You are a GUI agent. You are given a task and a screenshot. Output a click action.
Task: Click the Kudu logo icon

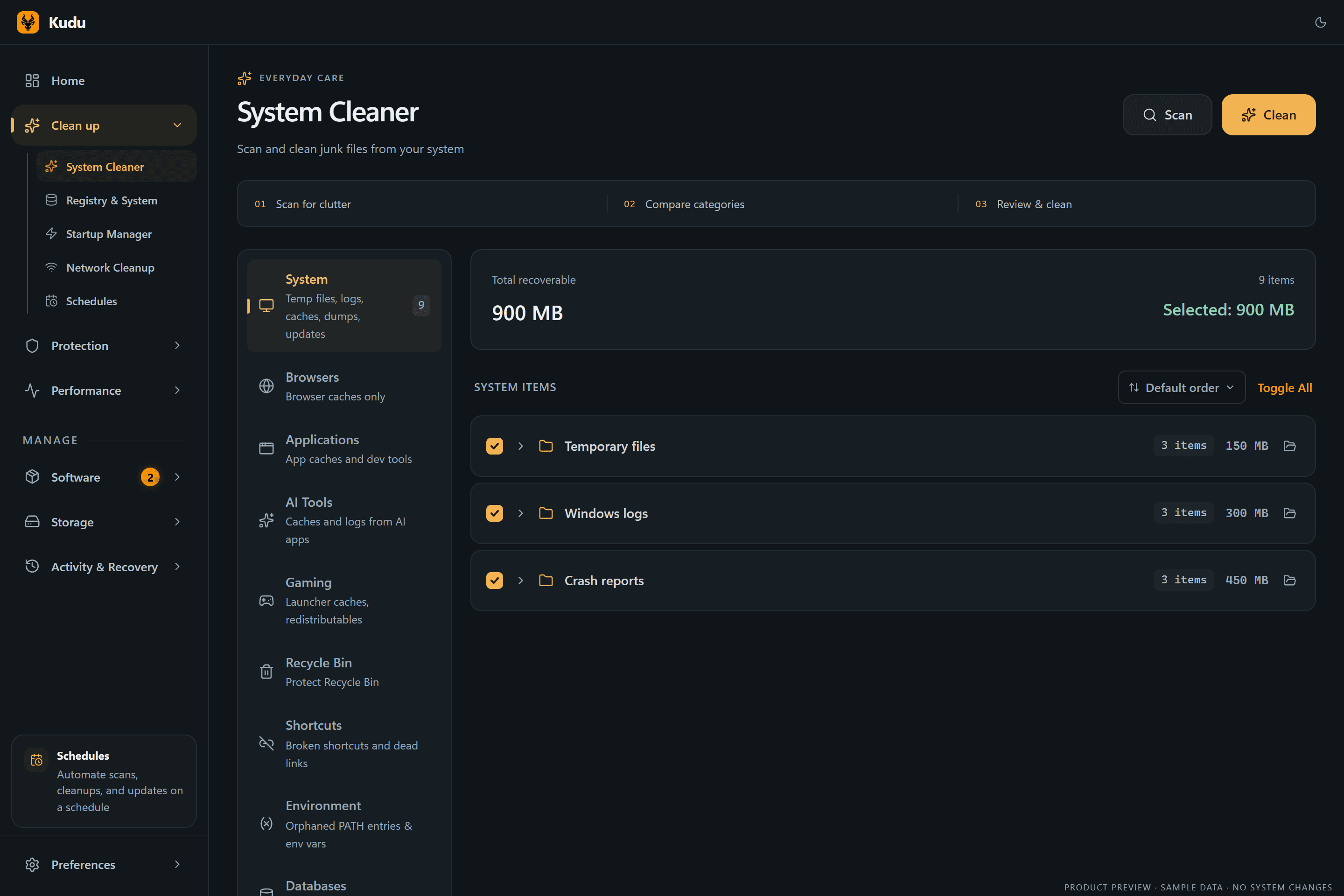coord(28,22)
